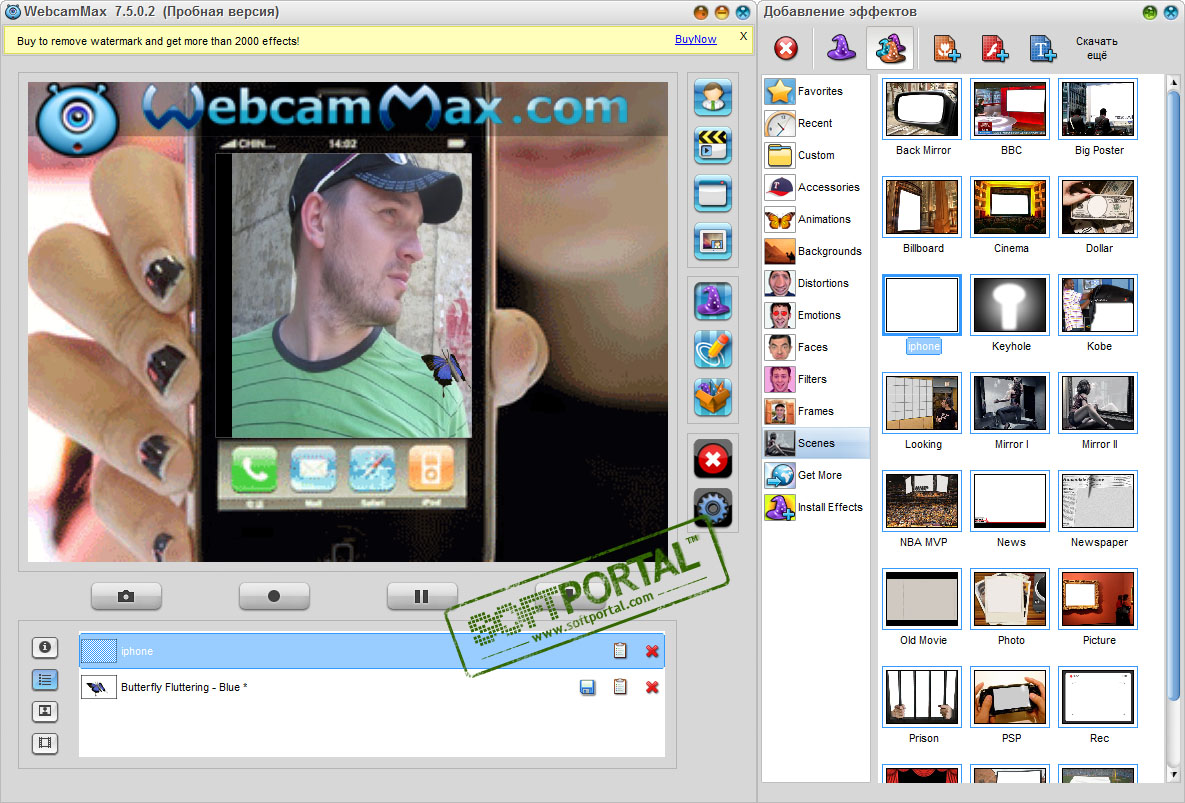Screen dimensions: 1185x803
Task: Select the movie clapperboard source icon
Action: point(713,145)
